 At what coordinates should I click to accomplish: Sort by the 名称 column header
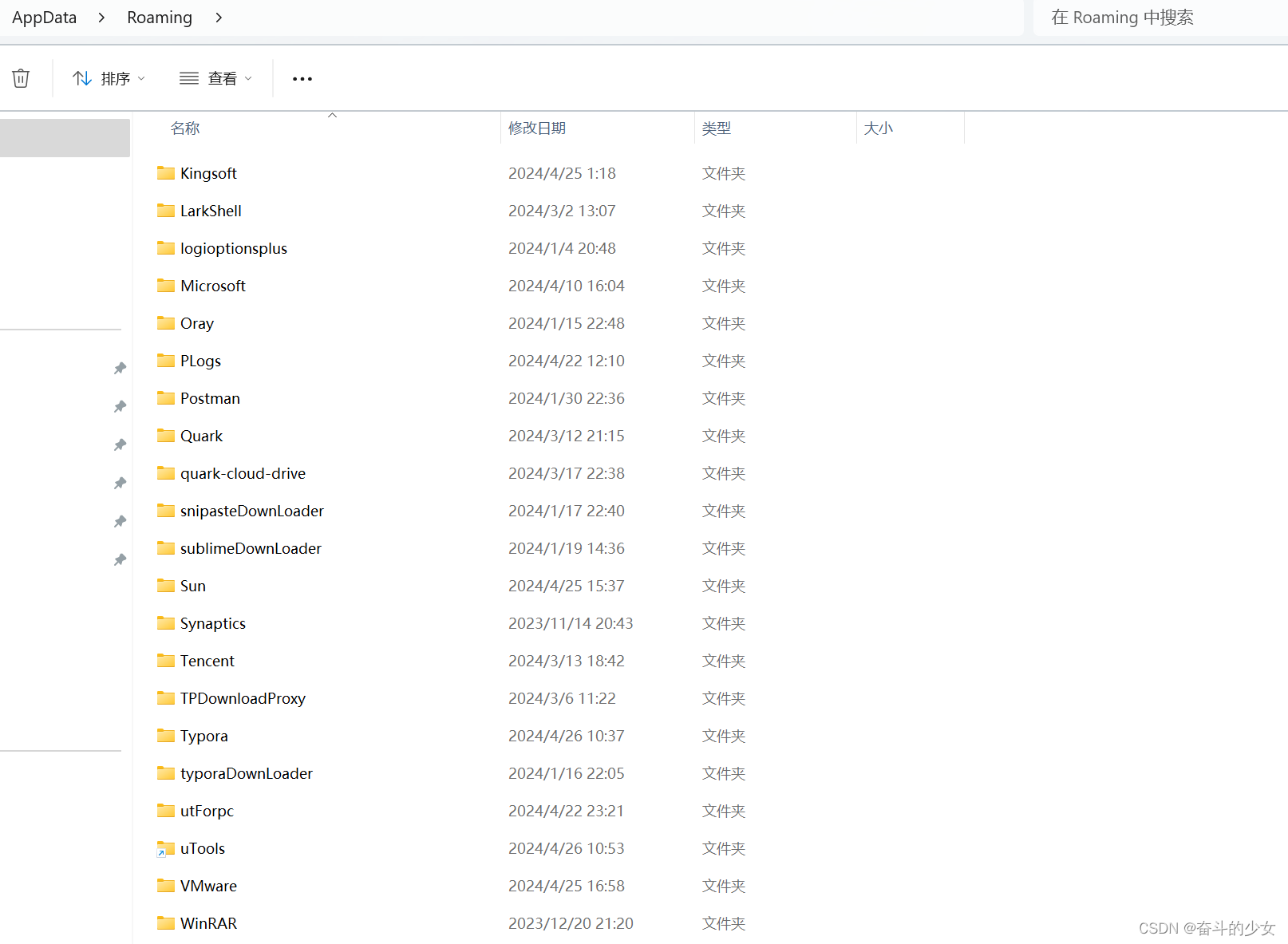pos(185,128)
